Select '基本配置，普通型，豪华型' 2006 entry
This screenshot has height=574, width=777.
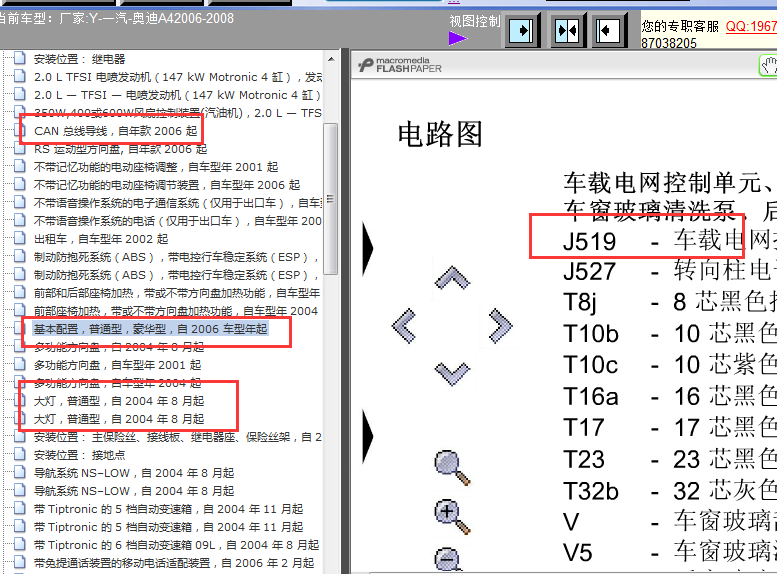(150, 329)
